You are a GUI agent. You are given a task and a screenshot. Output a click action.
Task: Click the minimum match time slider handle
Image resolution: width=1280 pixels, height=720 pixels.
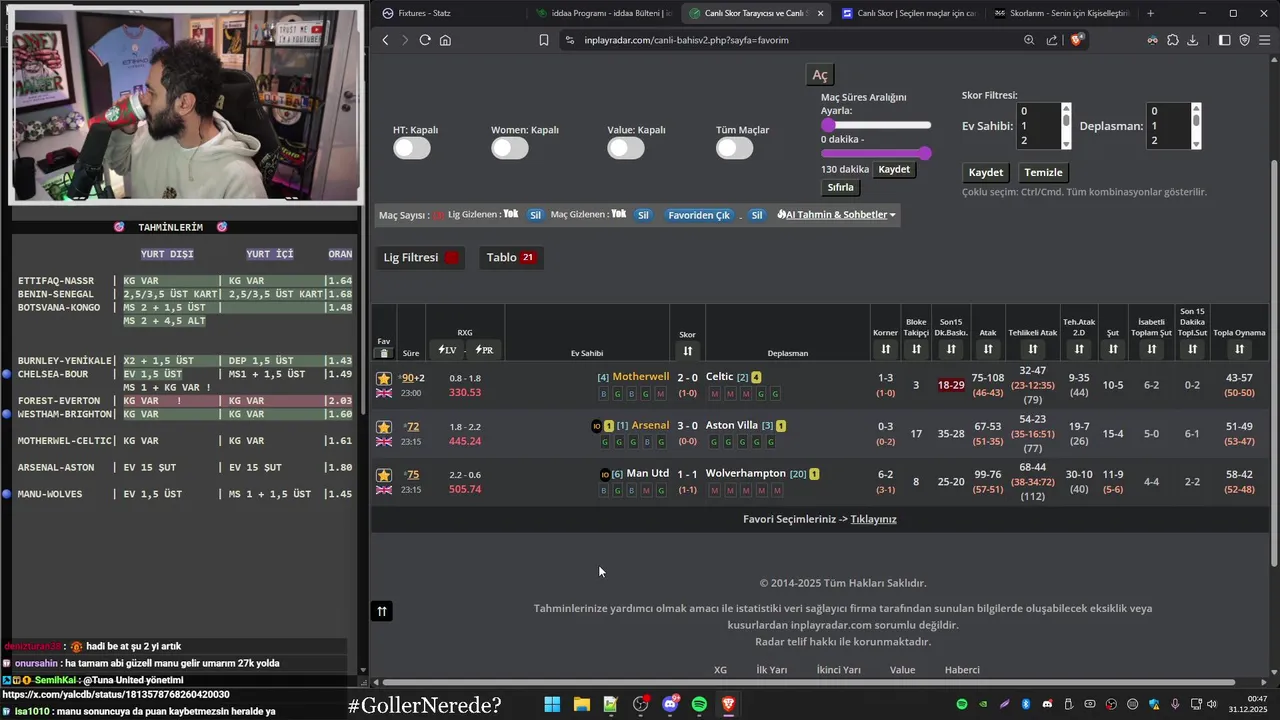point(828,125)
